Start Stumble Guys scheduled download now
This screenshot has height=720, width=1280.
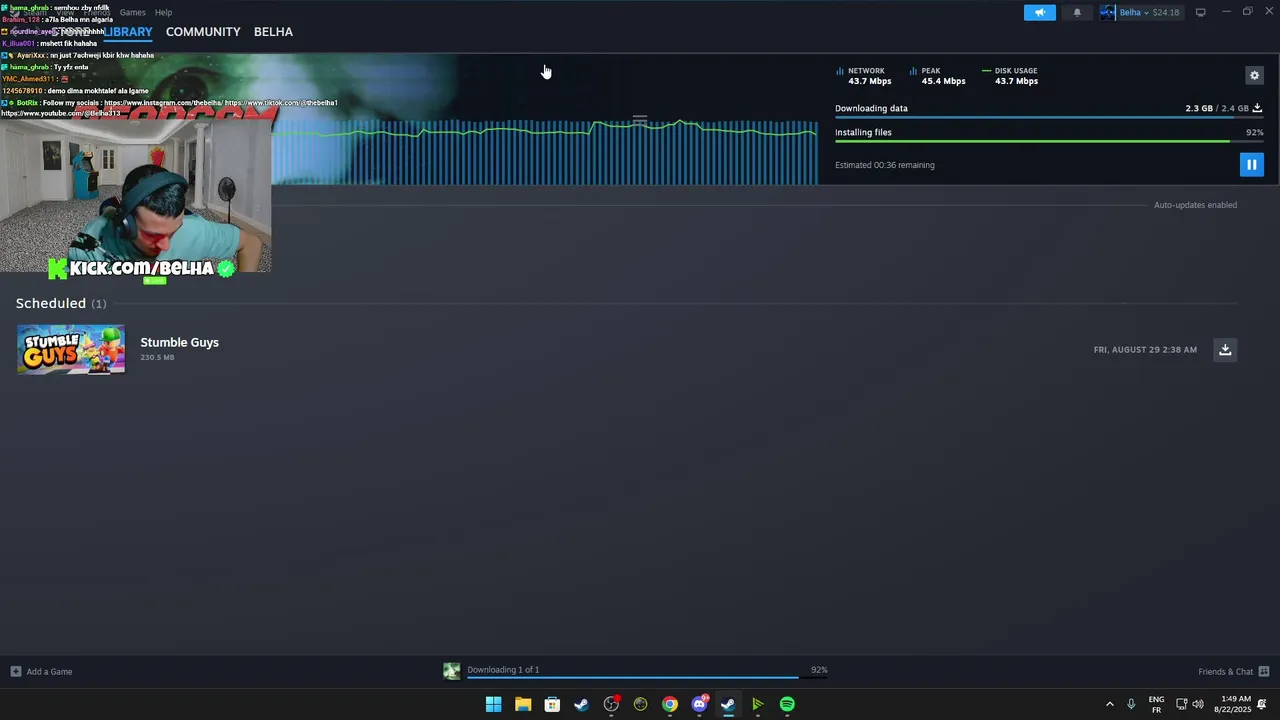(1225, 349)
